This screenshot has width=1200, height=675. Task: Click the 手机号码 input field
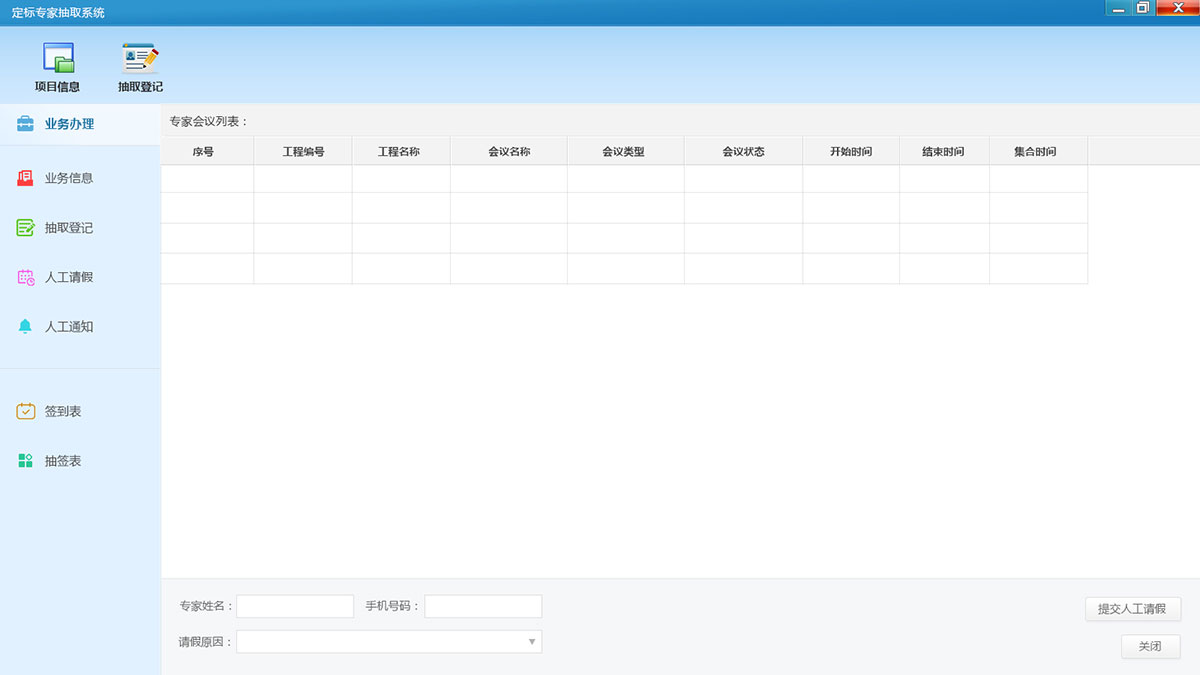coord(483,607)
